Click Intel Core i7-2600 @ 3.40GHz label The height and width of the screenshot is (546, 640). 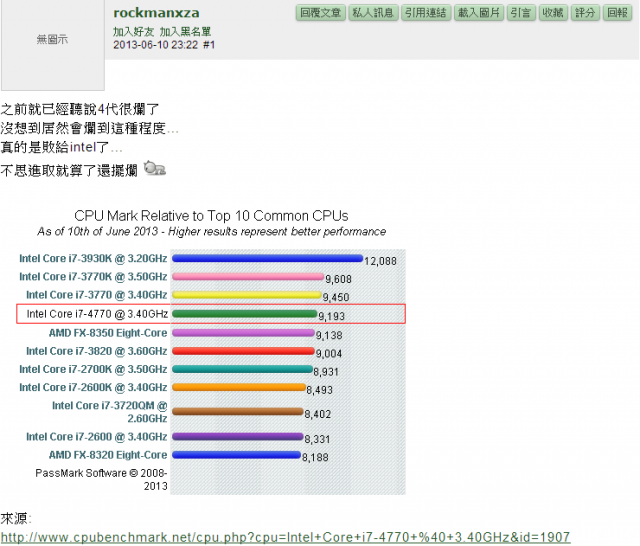point(97,437)
